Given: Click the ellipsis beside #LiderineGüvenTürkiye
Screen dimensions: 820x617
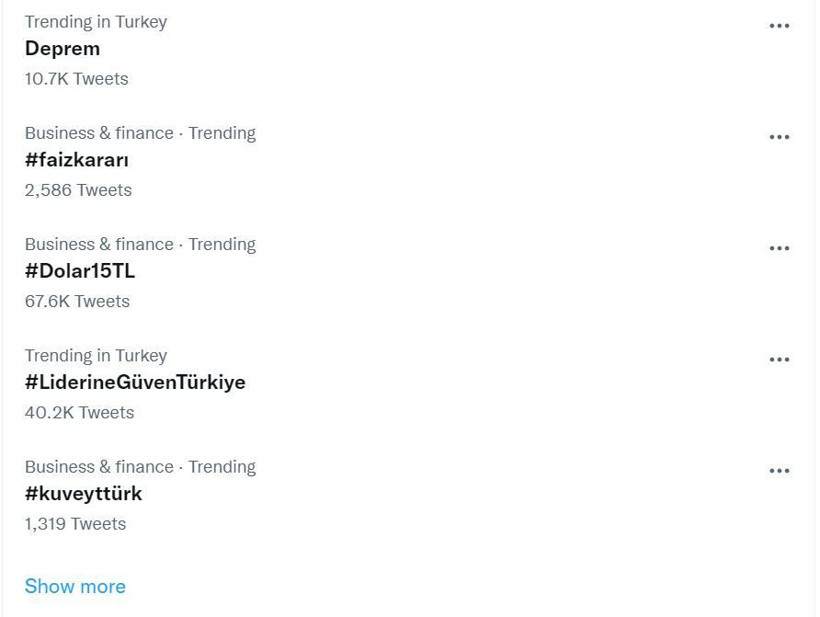Looking at the screenshot, I should click(x=779, y=359).
